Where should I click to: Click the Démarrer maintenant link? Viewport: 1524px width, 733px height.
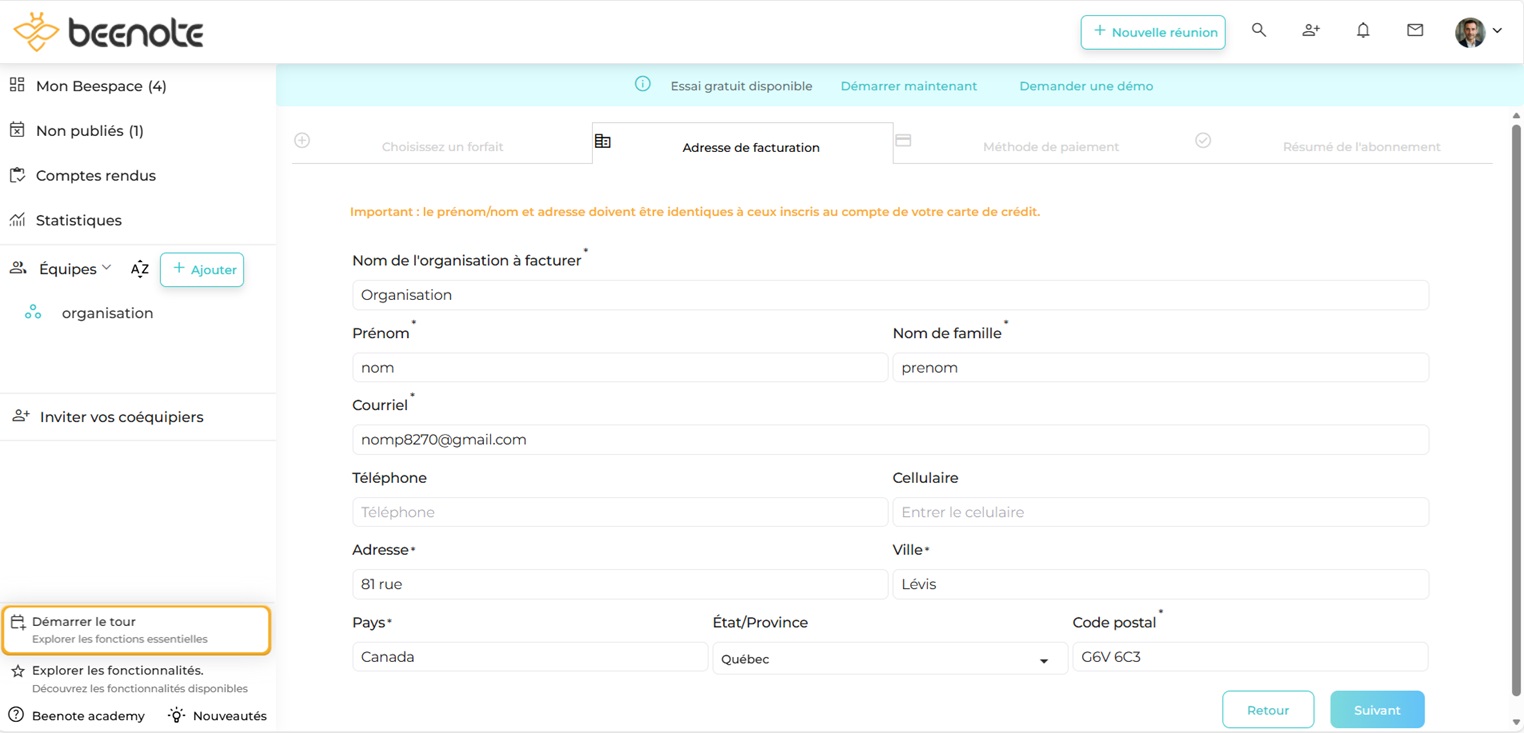[x=908, y=86]
